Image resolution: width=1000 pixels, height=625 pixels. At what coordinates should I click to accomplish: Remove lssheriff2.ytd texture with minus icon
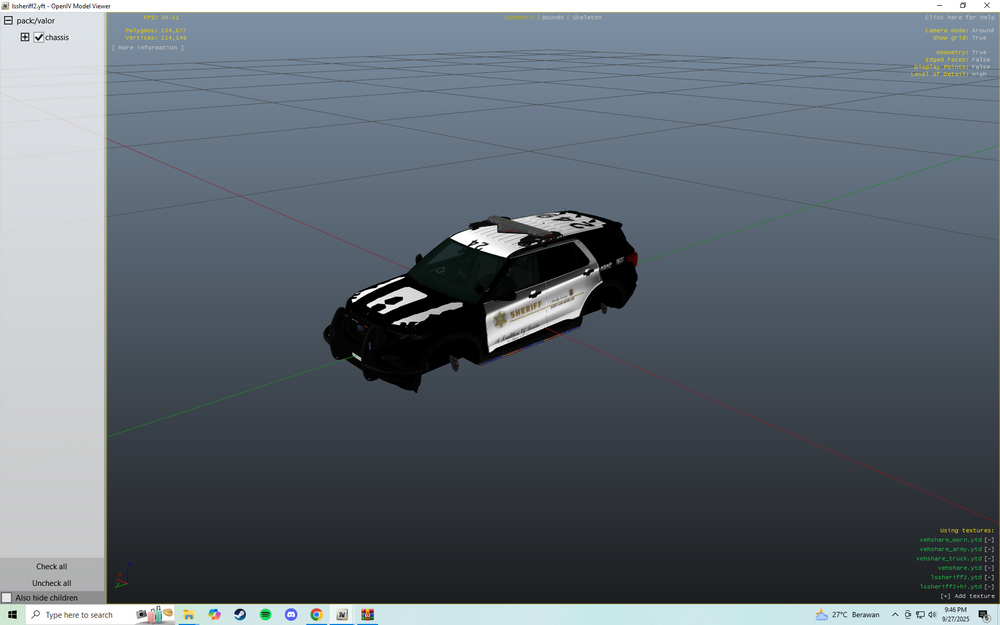990,577
